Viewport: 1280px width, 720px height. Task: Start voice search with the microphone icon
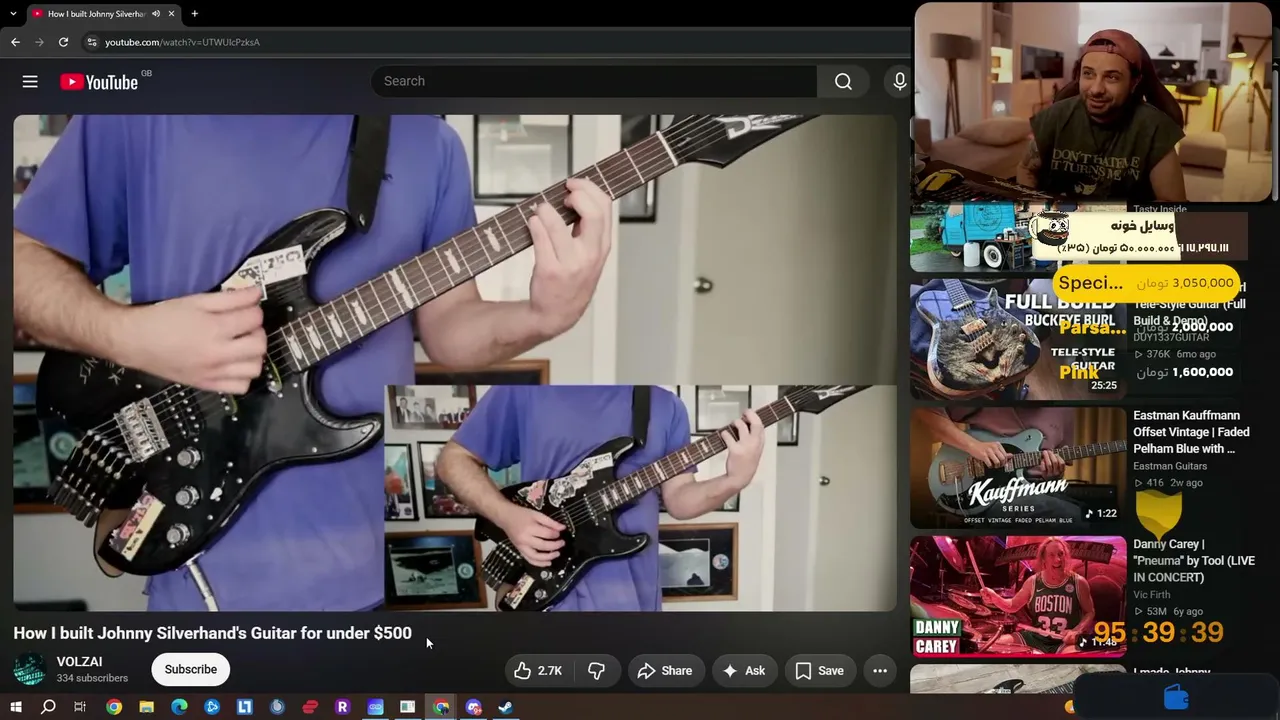899,82
